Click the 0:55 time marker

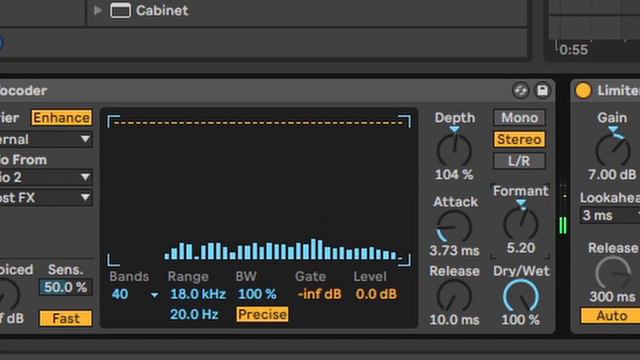click(x=573, y=50)
